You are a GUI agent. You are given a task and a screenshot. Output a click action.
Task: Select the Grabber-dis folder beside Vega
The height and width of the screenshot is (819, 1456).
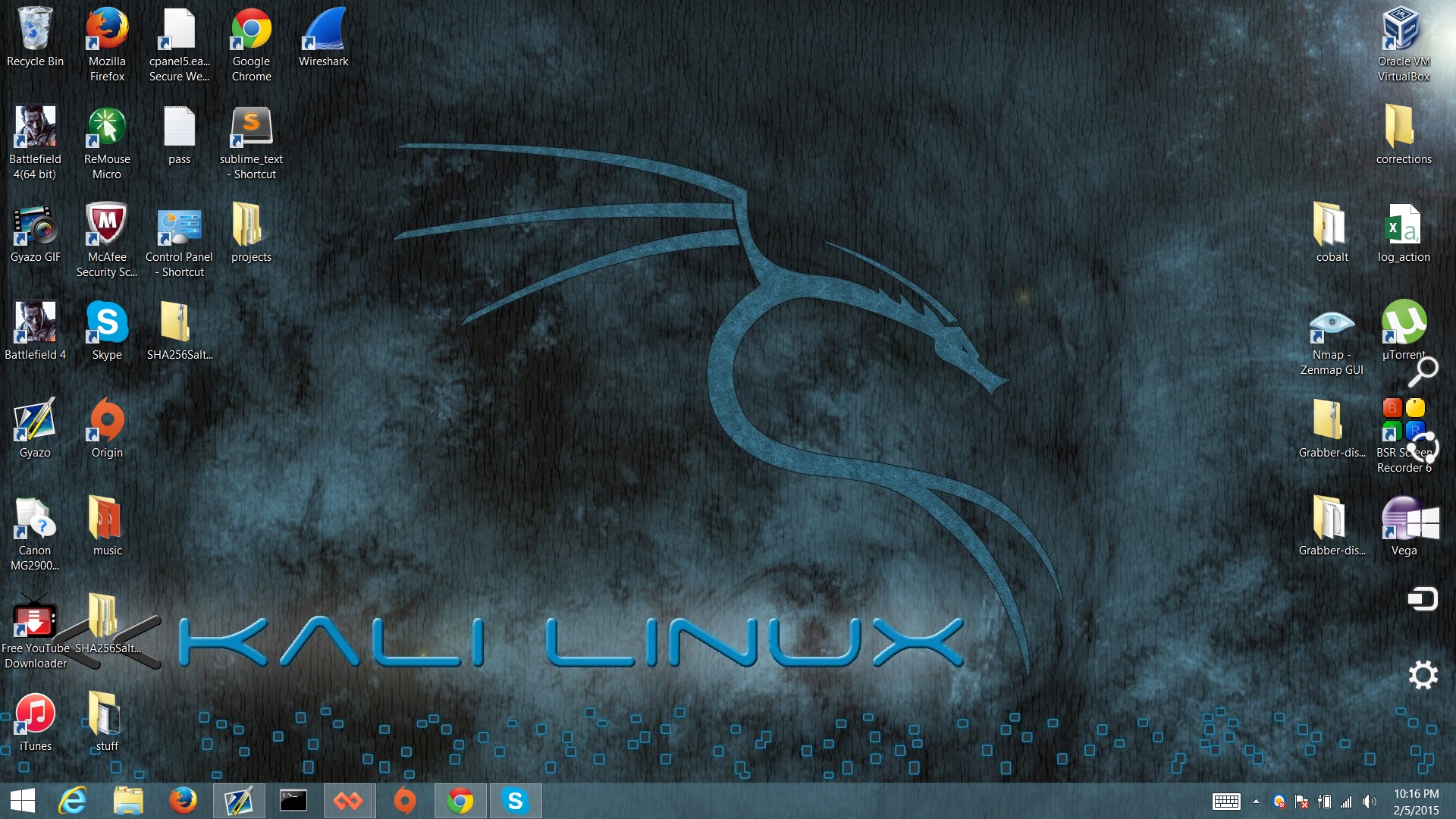coord(1332,526)
